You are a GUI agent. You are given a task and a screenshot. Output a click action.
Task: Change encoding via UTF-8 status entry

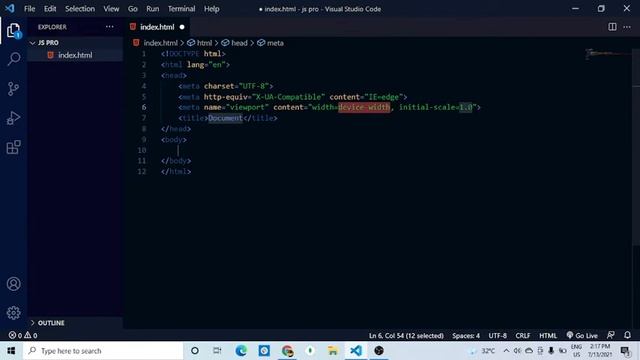click(498, 336)
